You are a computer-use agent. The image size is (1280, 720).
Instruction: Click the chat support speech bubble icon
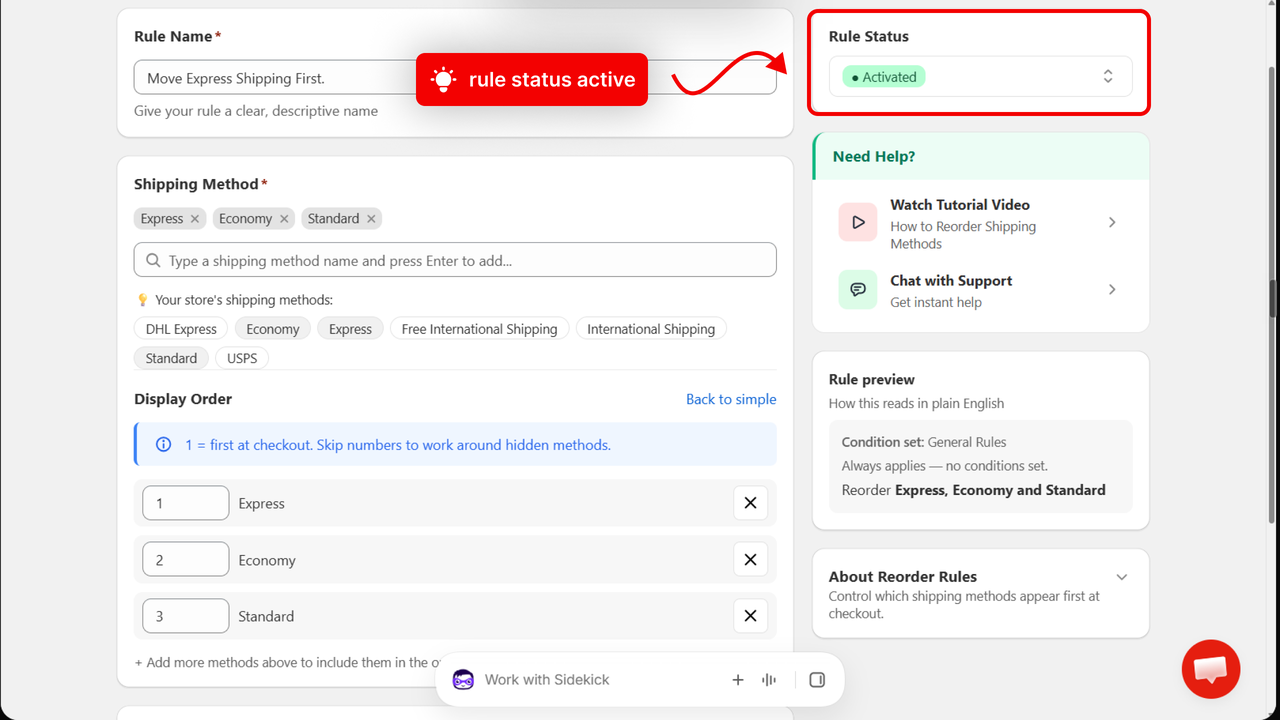click(x=858, y=290)
